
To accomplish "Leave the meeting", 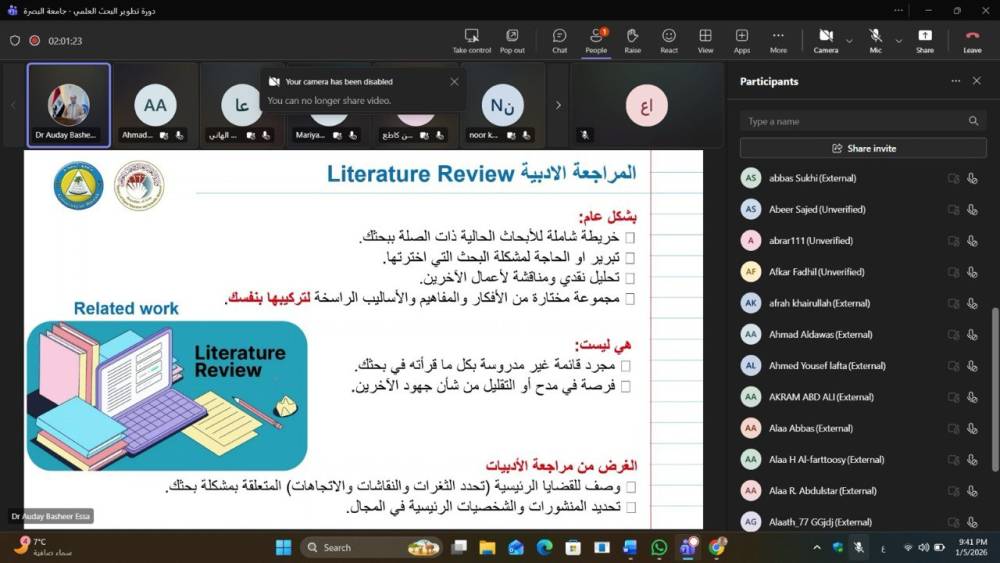I will coord(971,40).
